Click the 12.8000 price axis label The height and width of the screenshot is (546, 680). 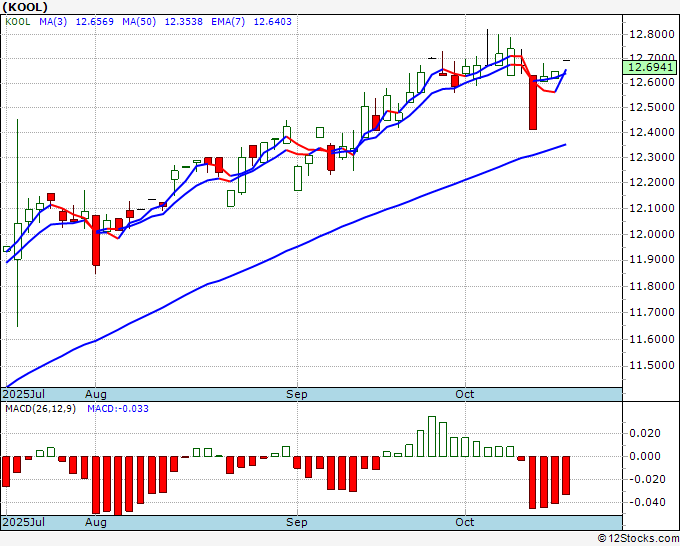652,34
